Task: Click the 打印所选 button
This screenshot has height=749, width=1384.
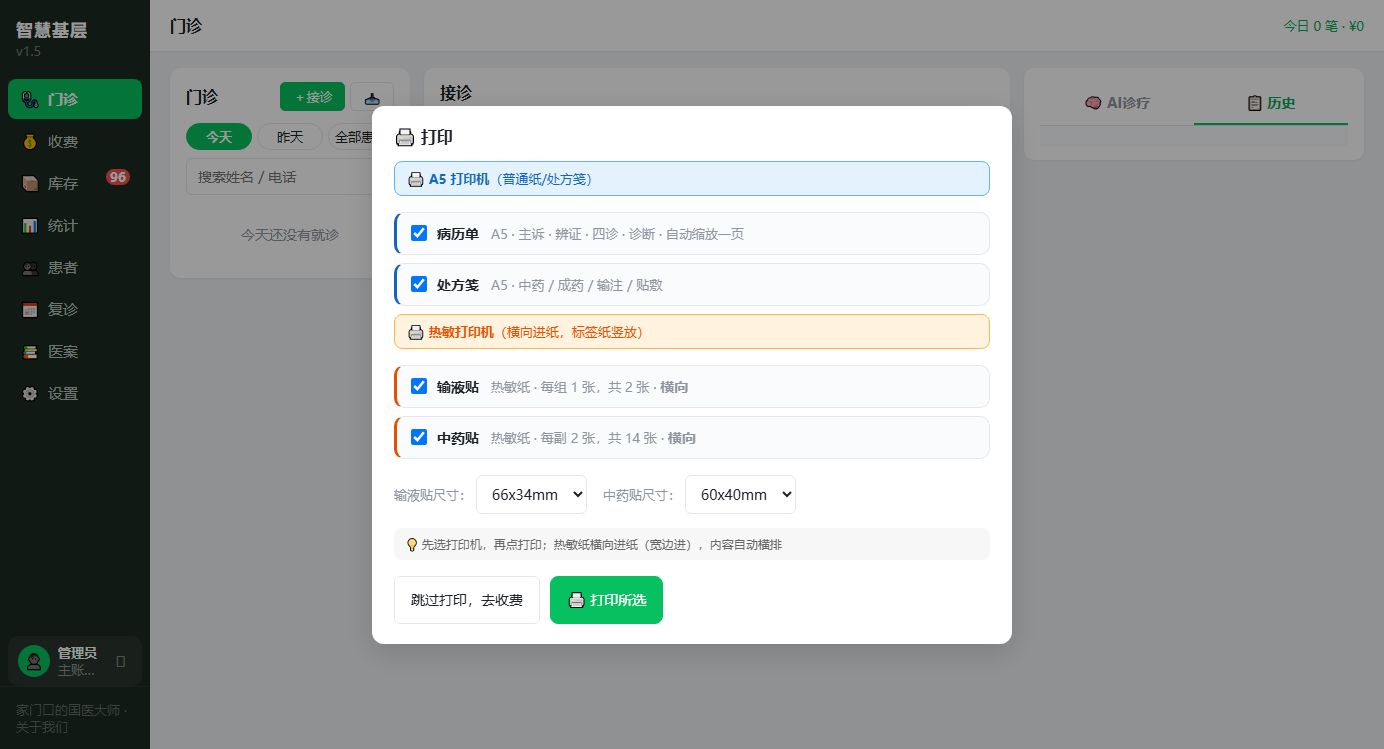Action: click(x=606, y=600)
